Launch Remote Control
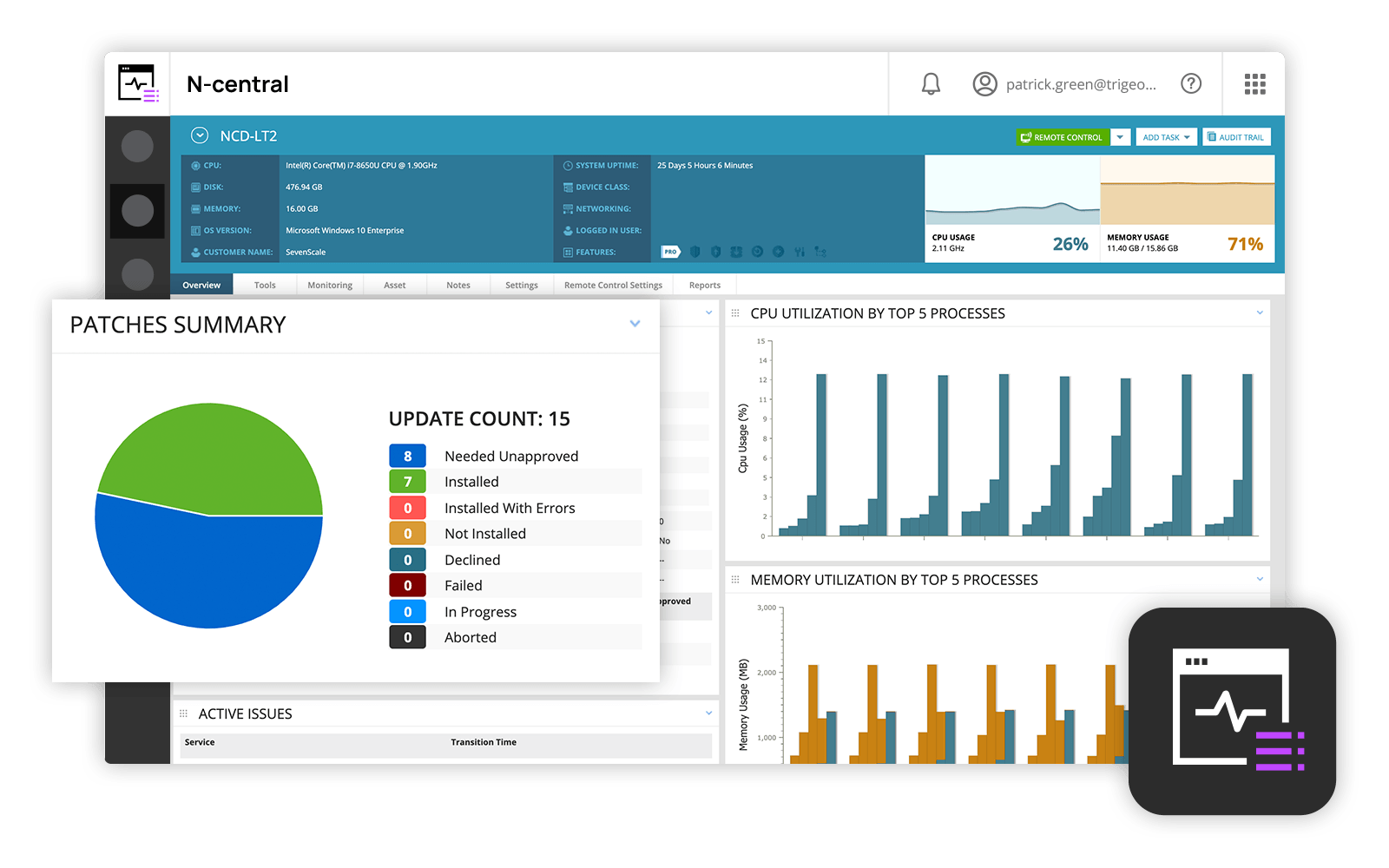 [1063, 136]
